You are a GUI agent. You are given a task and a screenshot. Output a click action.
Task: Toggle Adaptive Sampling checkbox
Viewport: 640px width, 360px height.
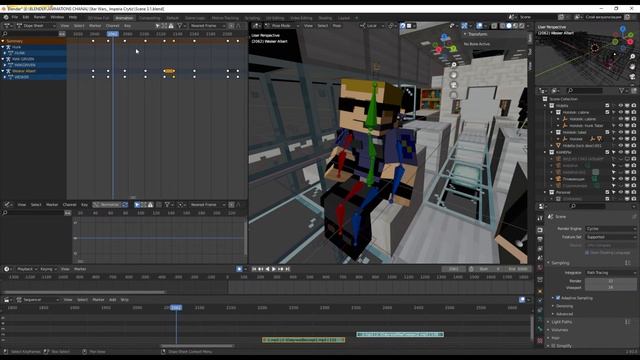(558, 298)
